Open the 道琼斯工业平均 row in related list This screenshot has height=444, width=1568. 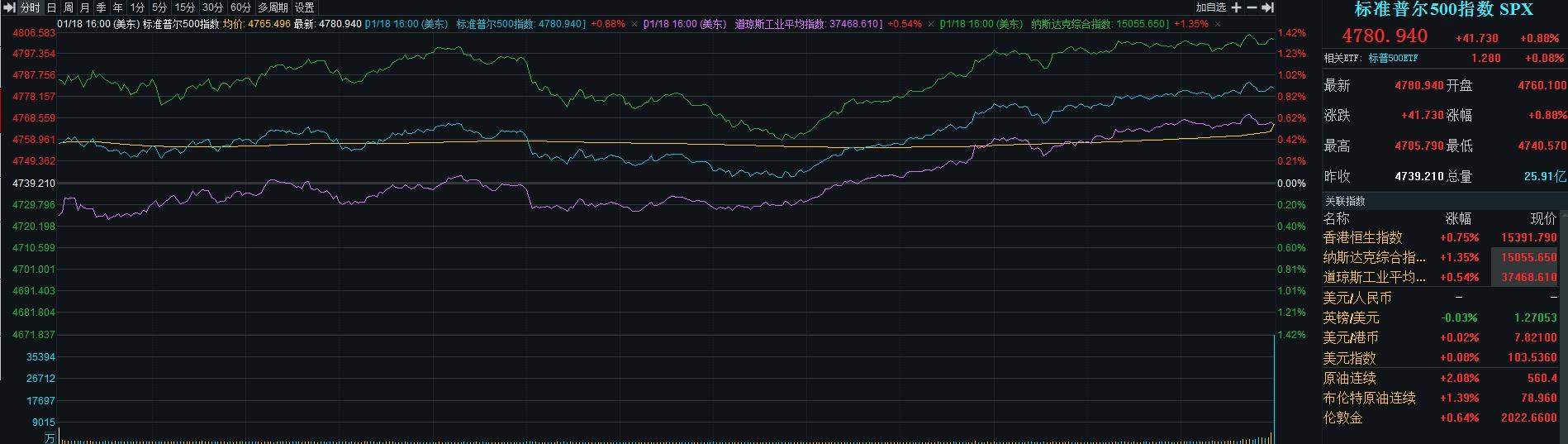pos(1442,277)
